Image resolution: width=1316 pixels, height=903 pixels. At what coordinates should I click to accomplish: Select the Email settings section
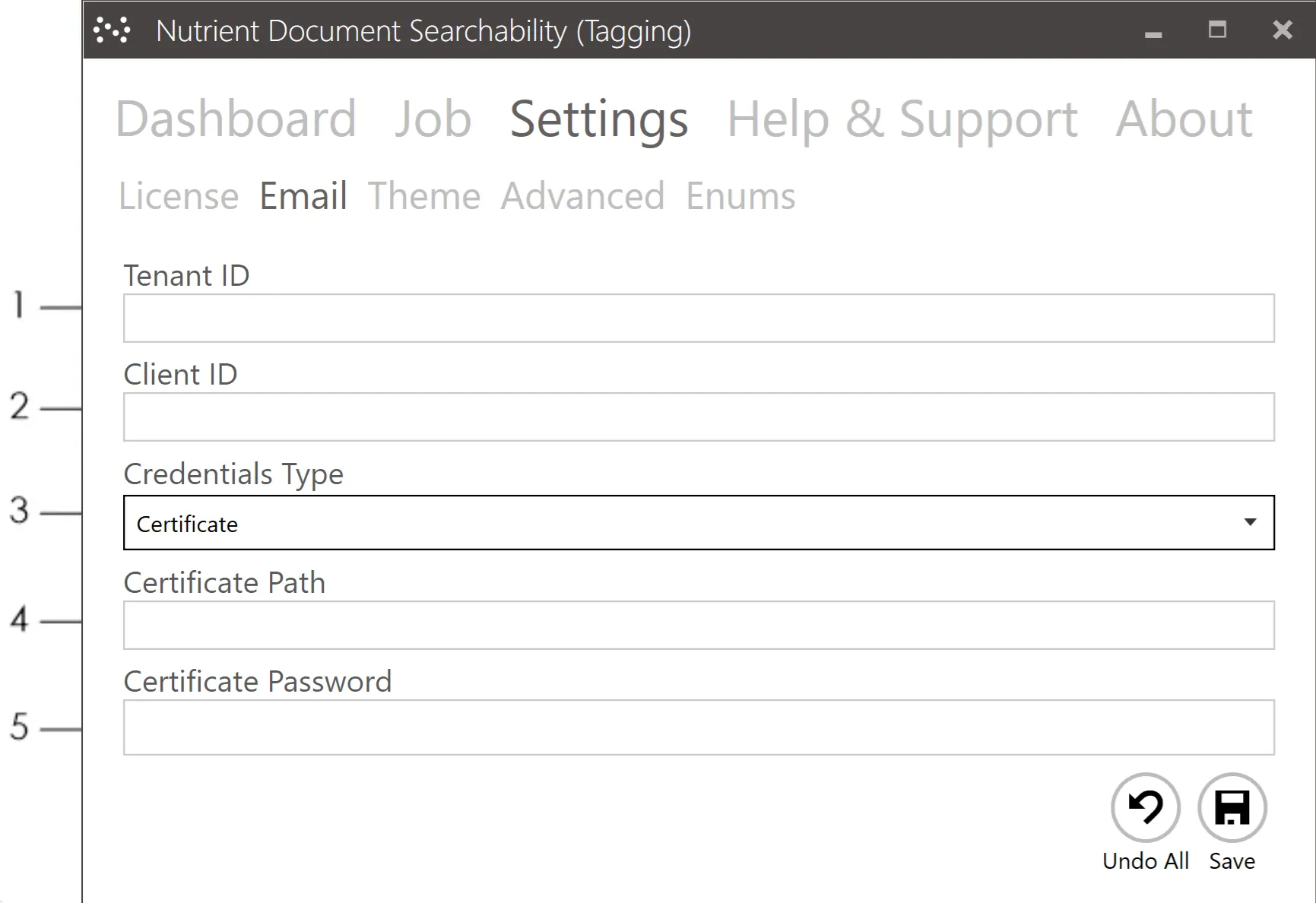[303, 196]
